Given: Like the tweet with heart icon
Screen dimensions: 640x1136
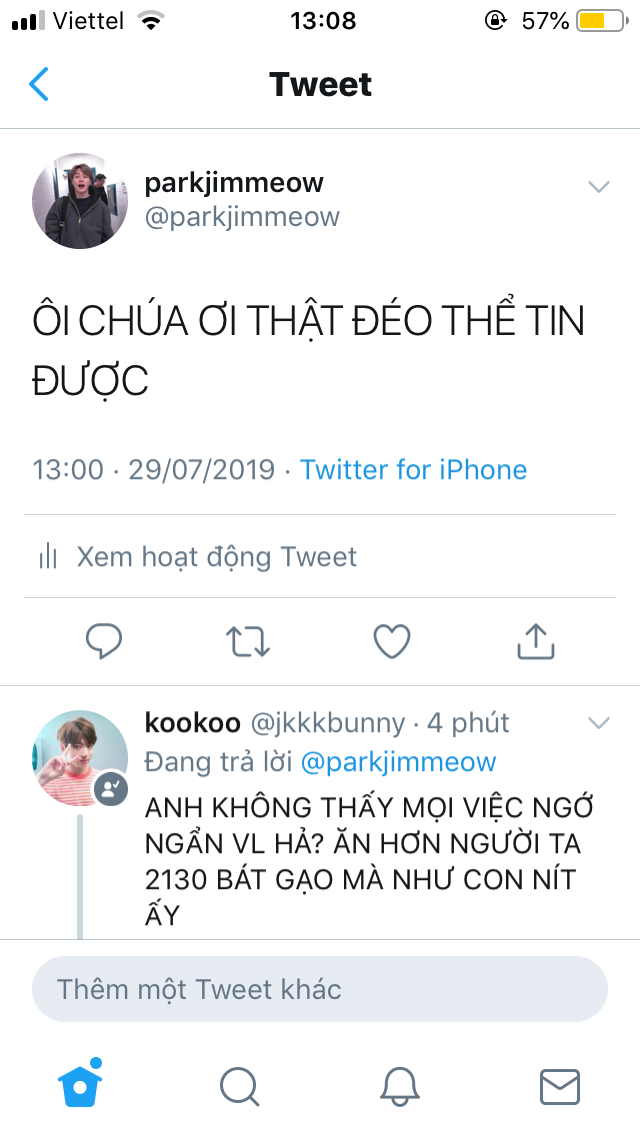Looking at the screenshot, I should click(392, 641).
